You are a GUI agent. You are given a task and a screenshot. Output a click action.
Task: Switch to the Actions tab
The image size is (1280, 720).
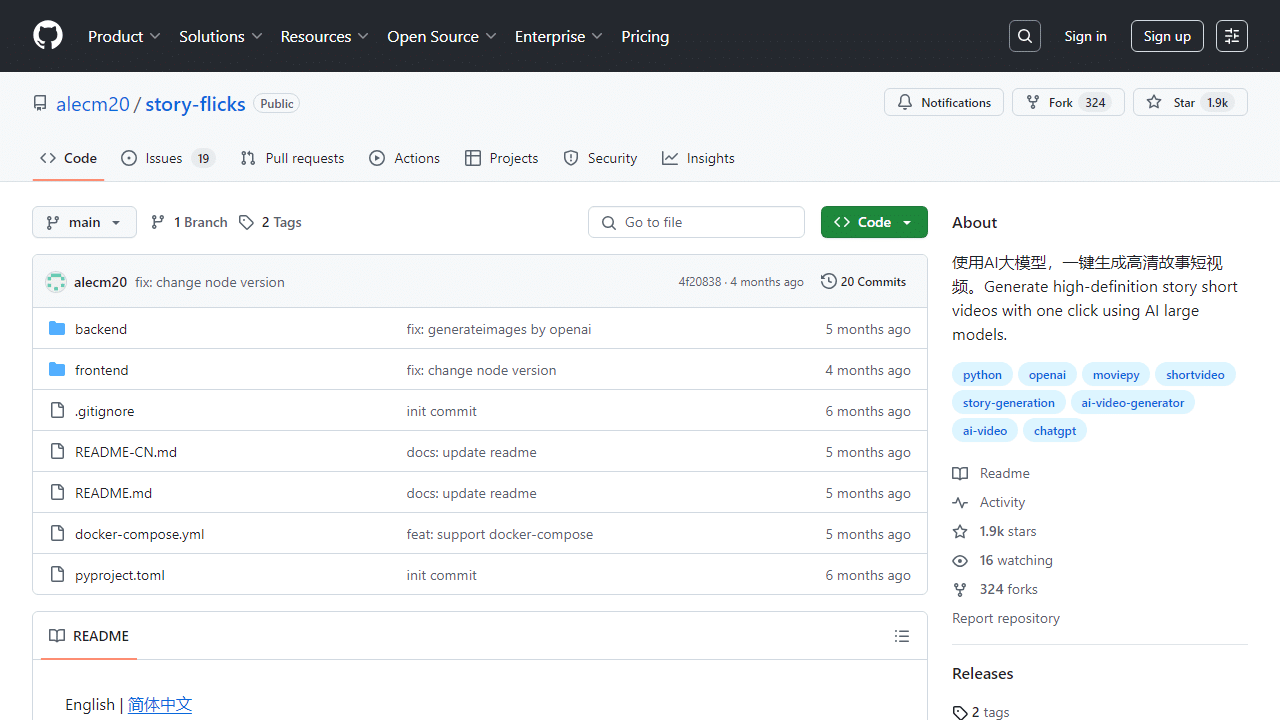tap(404, 158)
